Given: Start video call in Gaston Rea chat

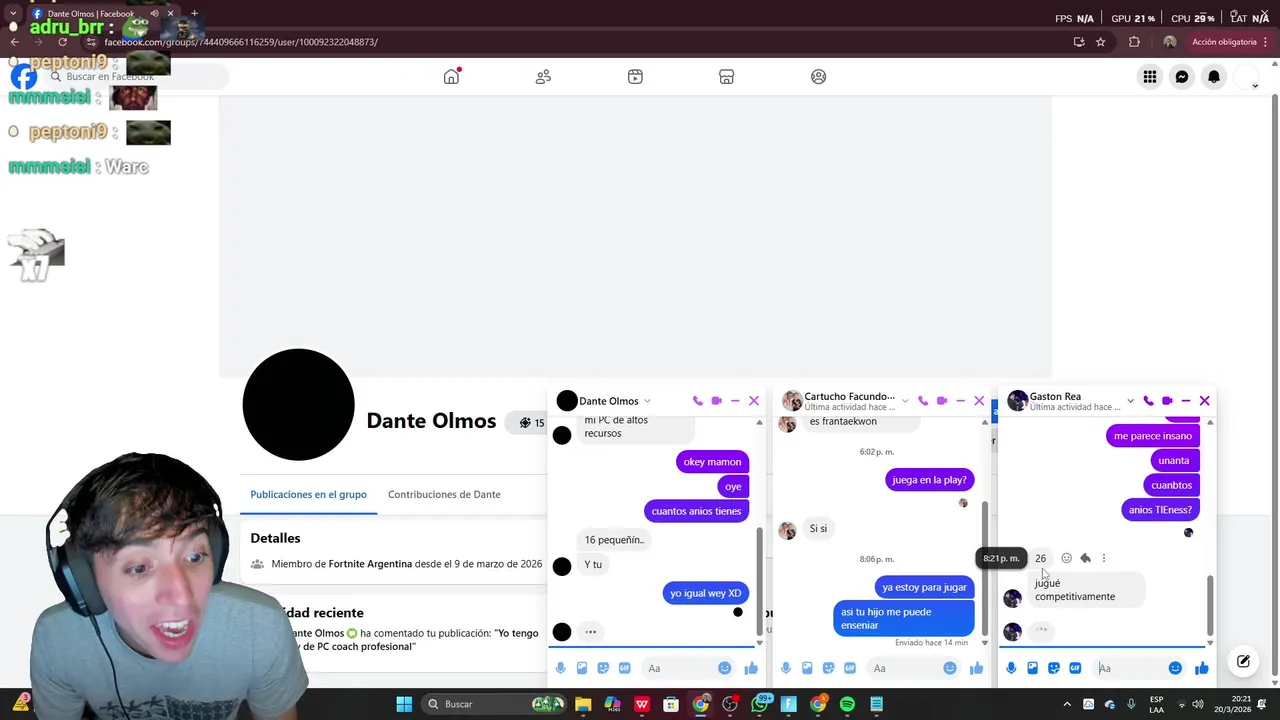Looking at the screenshot, I should [1167, 401].
